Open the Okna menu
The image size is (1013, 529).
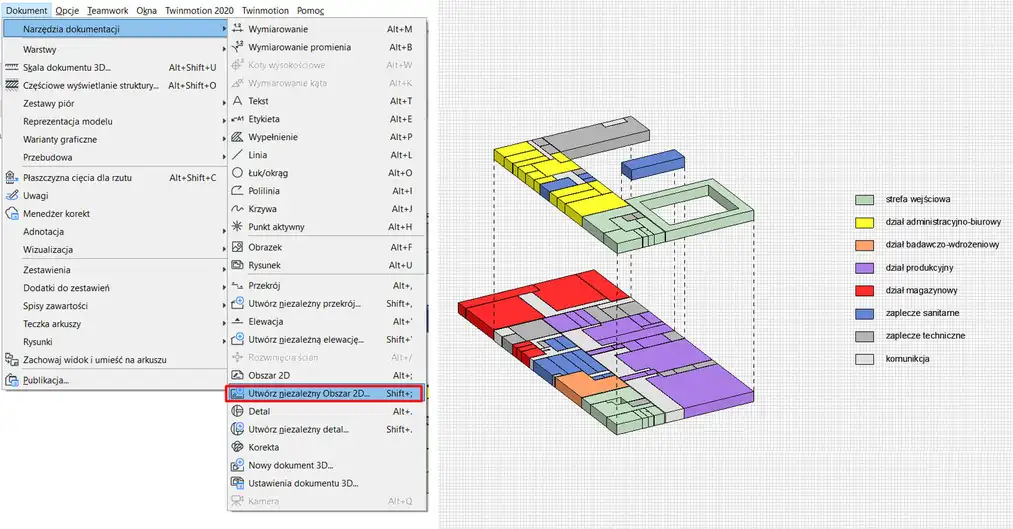coord(147,10)
